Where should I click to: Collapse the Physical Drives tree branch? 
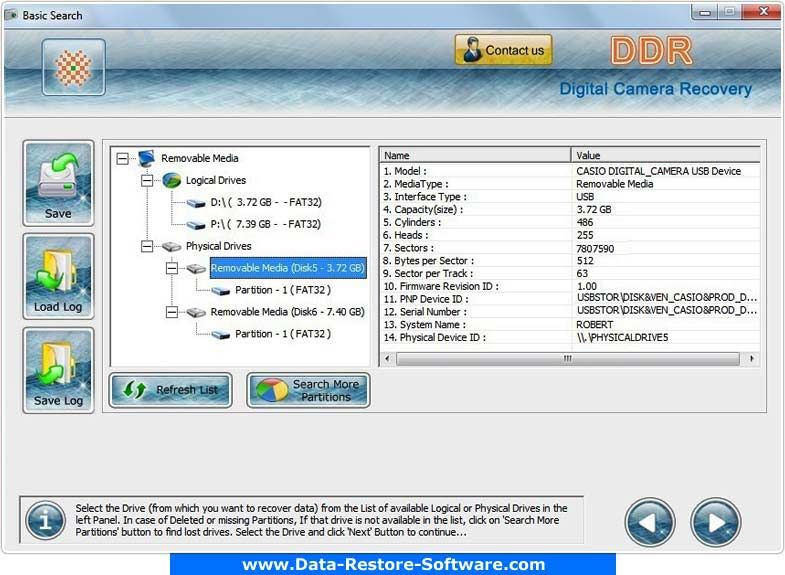tap(146, 246)
